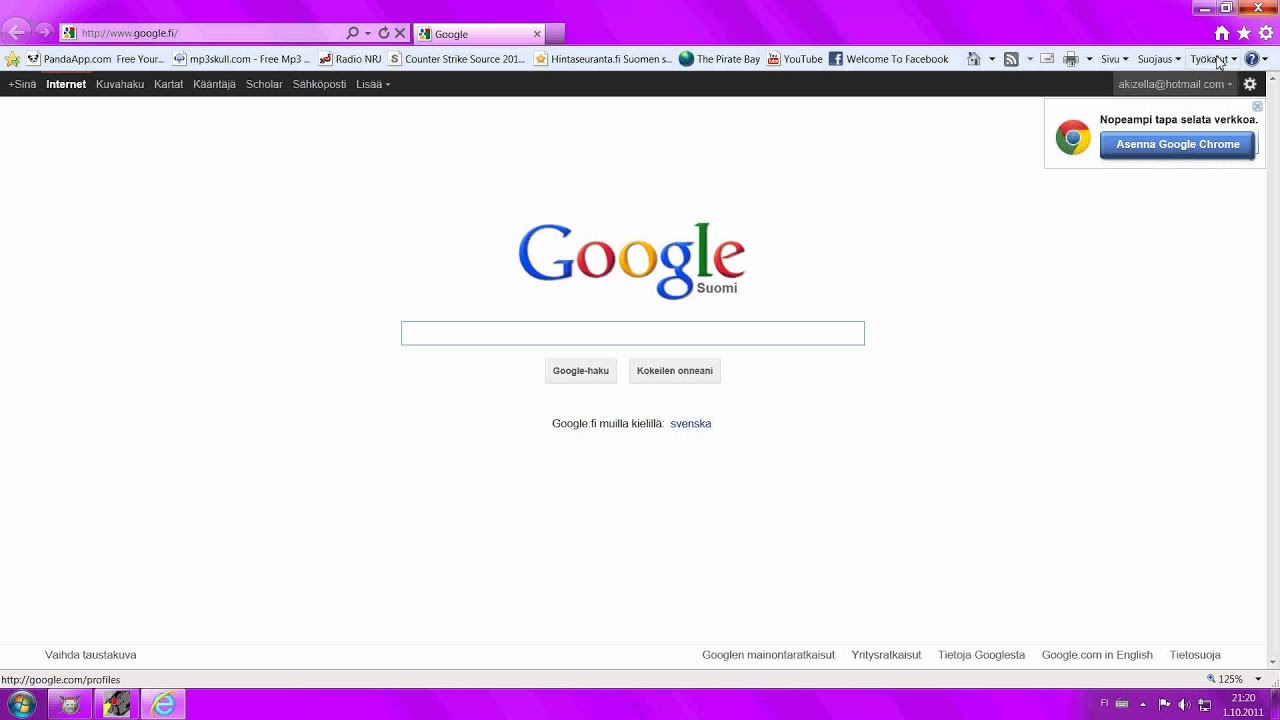Viewport: 1280px width, 720px height.
Task: Click the Google Suomi logo
Action: point(631,260)
